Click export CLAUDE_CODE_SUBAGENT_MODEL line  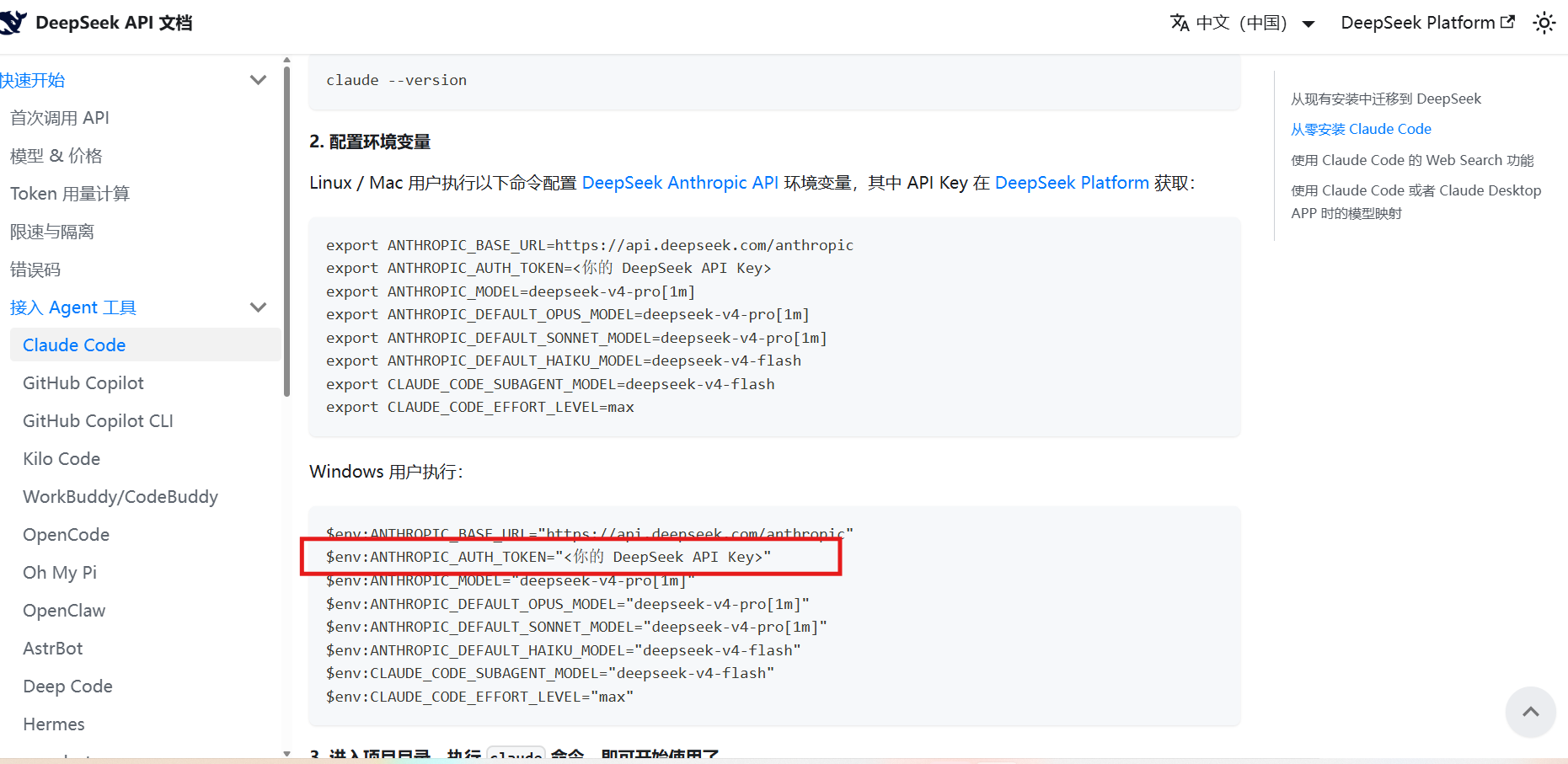tap(550, 384)
